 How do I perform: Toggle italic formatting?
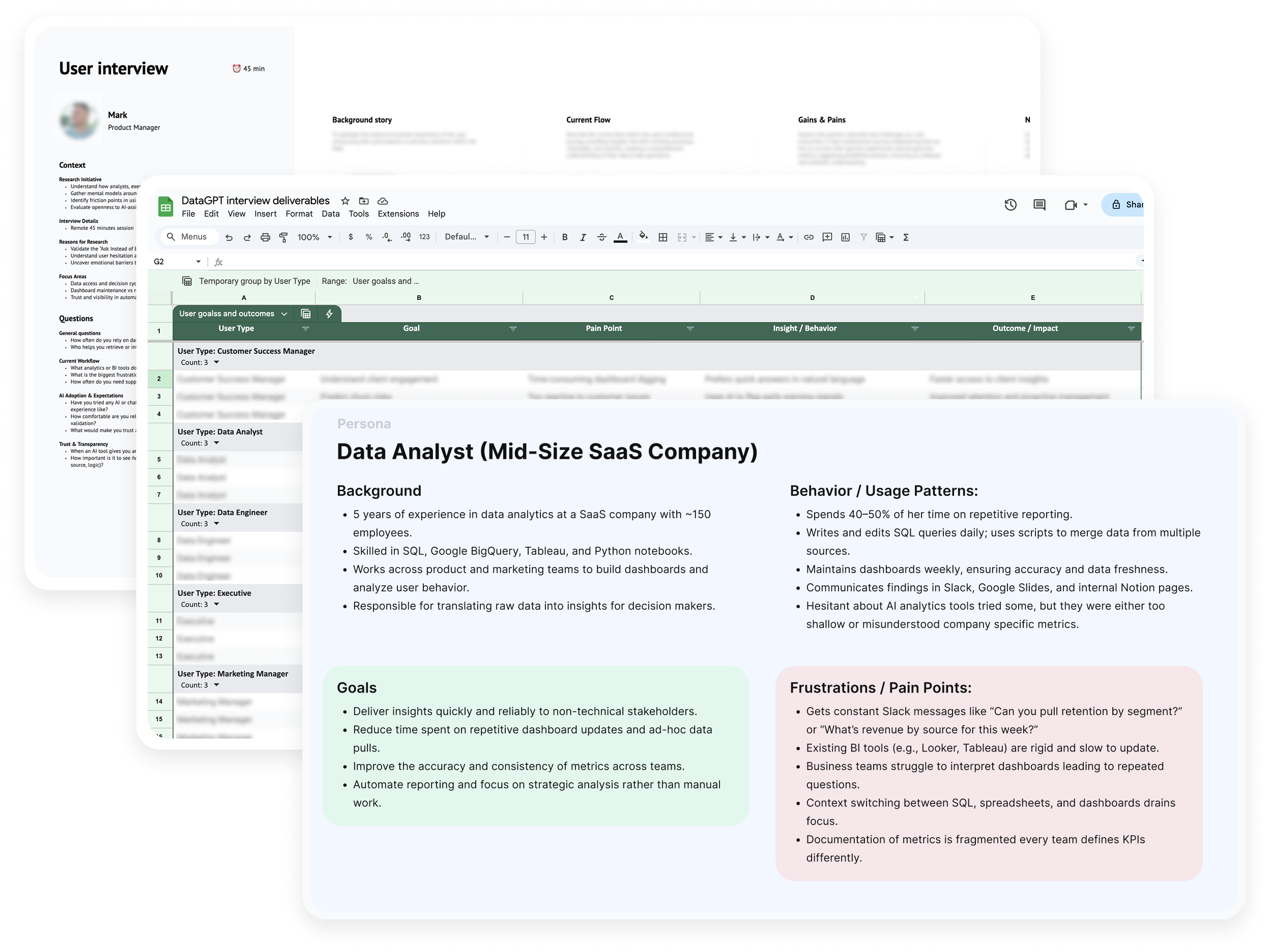pyautogui.click(x=583, y=237)
